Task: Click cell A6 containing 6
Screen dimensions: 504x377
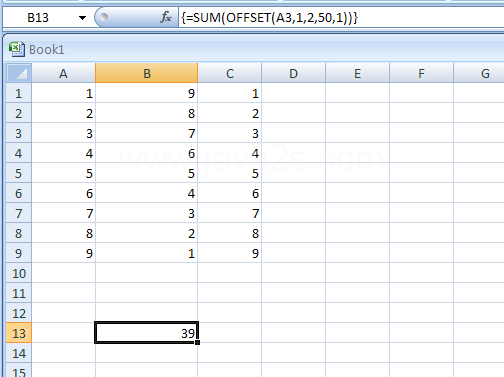Action: 63,193
